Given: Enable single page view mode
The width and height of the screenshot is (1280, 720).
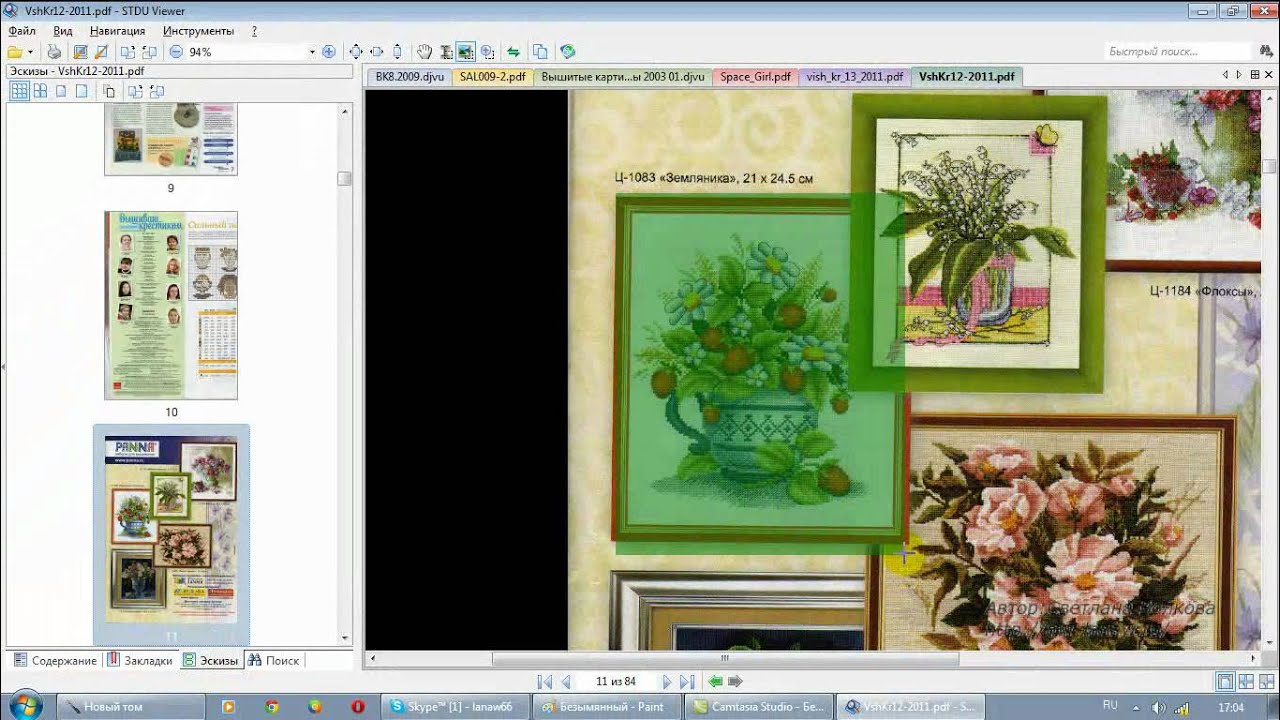Looking at the screenshot, I should click(1225, 681).
